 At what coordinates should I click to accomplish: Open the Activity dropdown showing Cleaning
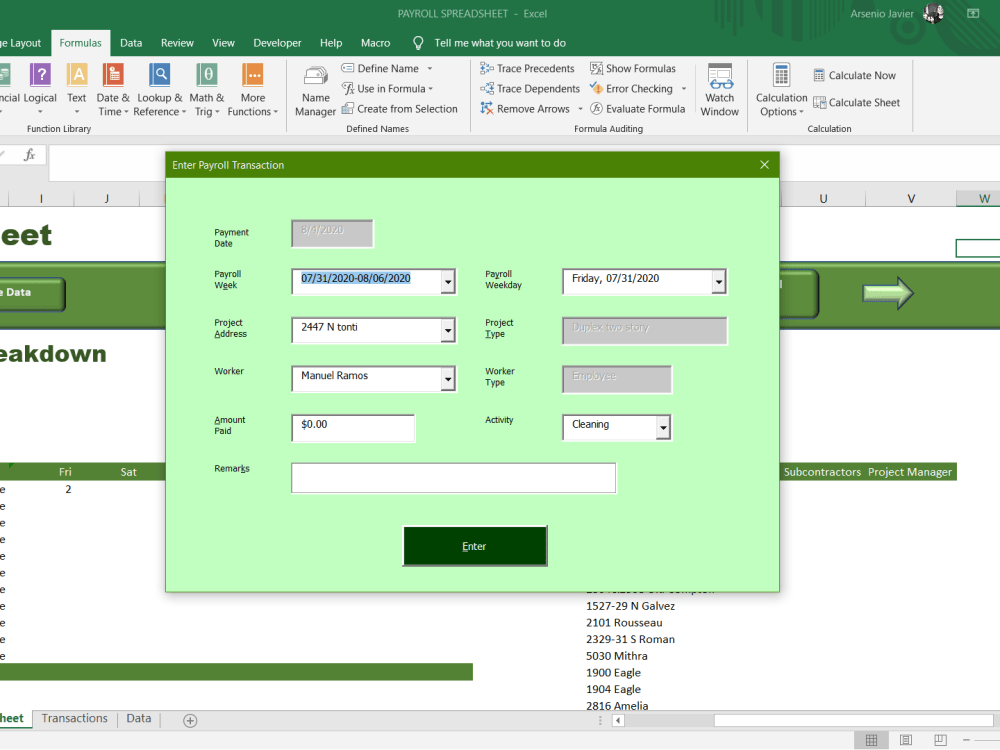coord(662,427)
